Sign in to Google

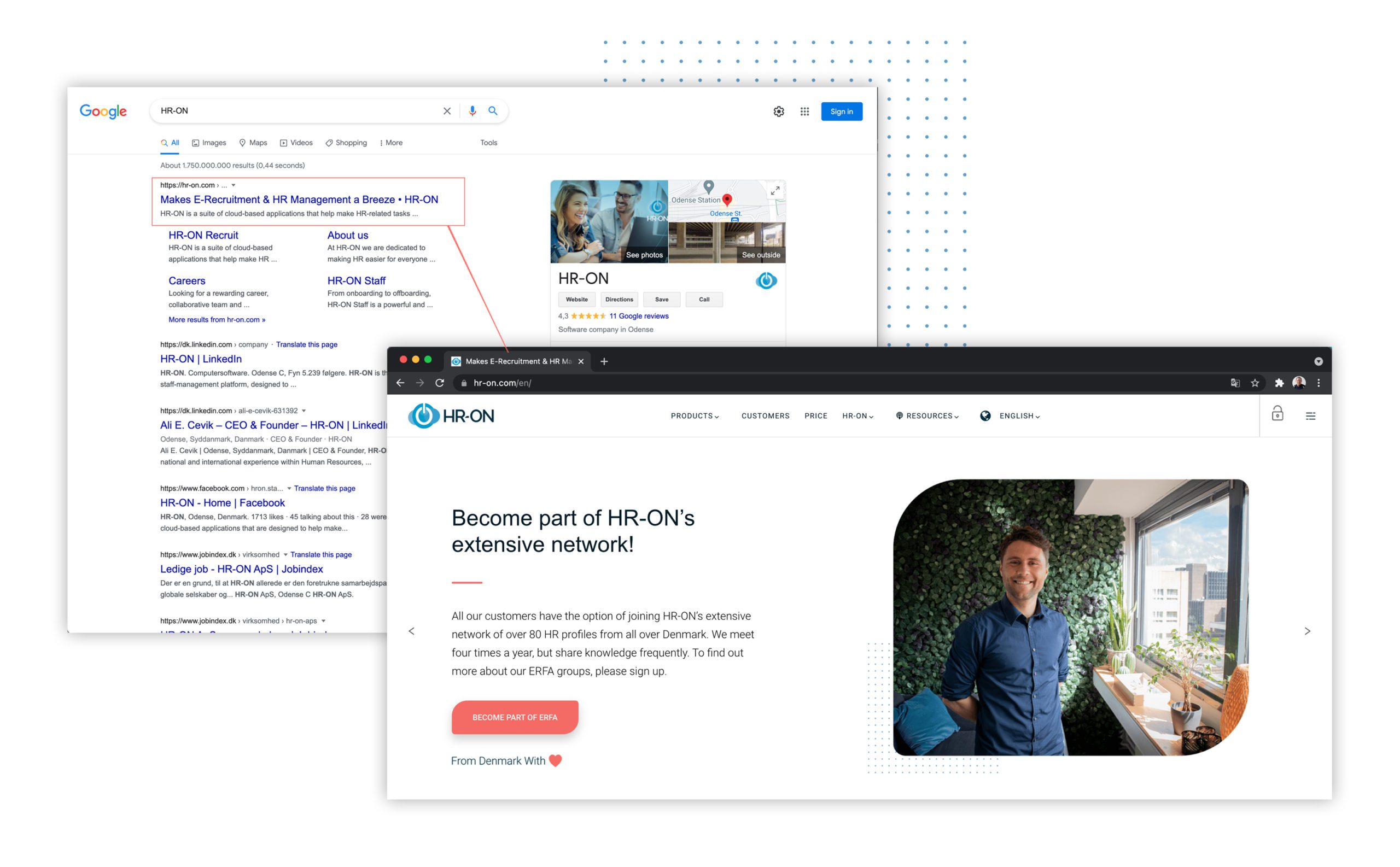(842, 112)
